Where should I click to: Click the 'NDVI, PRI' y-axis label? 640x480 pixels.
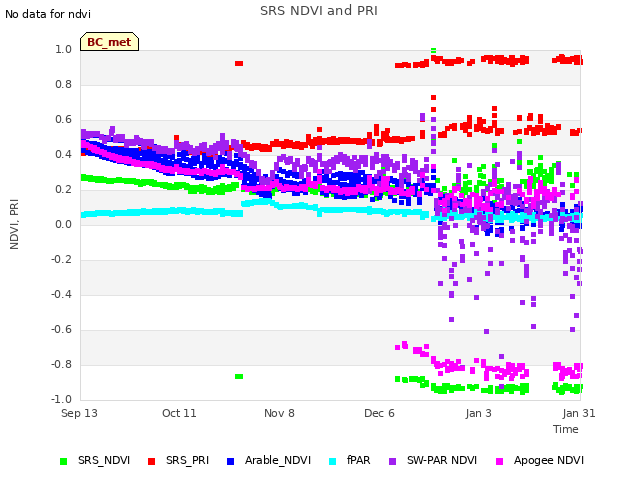pos(14,224)
